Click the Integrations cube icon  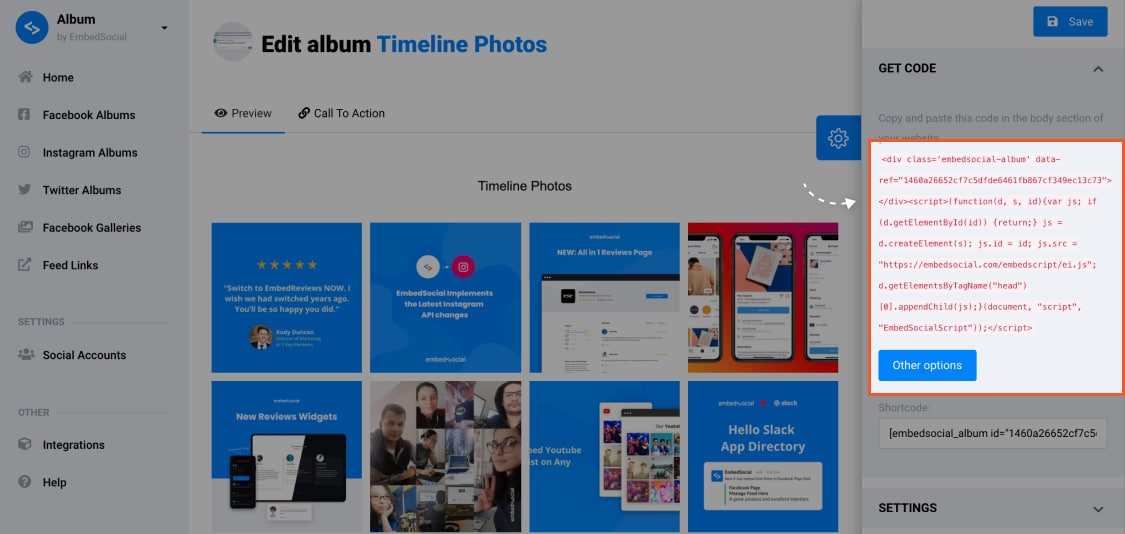tap(25, 444)
